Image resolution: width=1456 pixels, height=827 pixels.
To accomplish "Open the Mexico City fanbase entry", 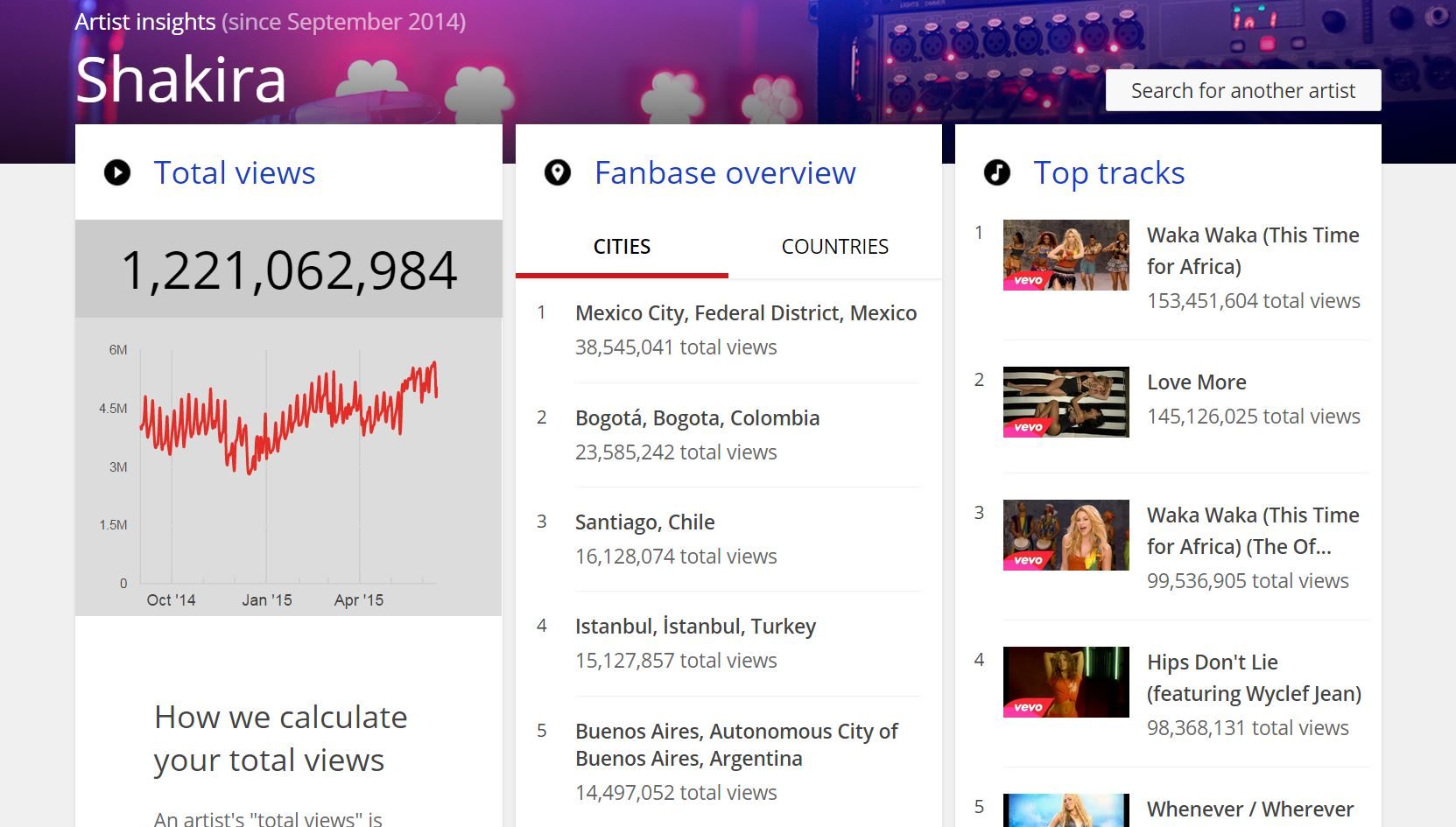I will [746, 312].
